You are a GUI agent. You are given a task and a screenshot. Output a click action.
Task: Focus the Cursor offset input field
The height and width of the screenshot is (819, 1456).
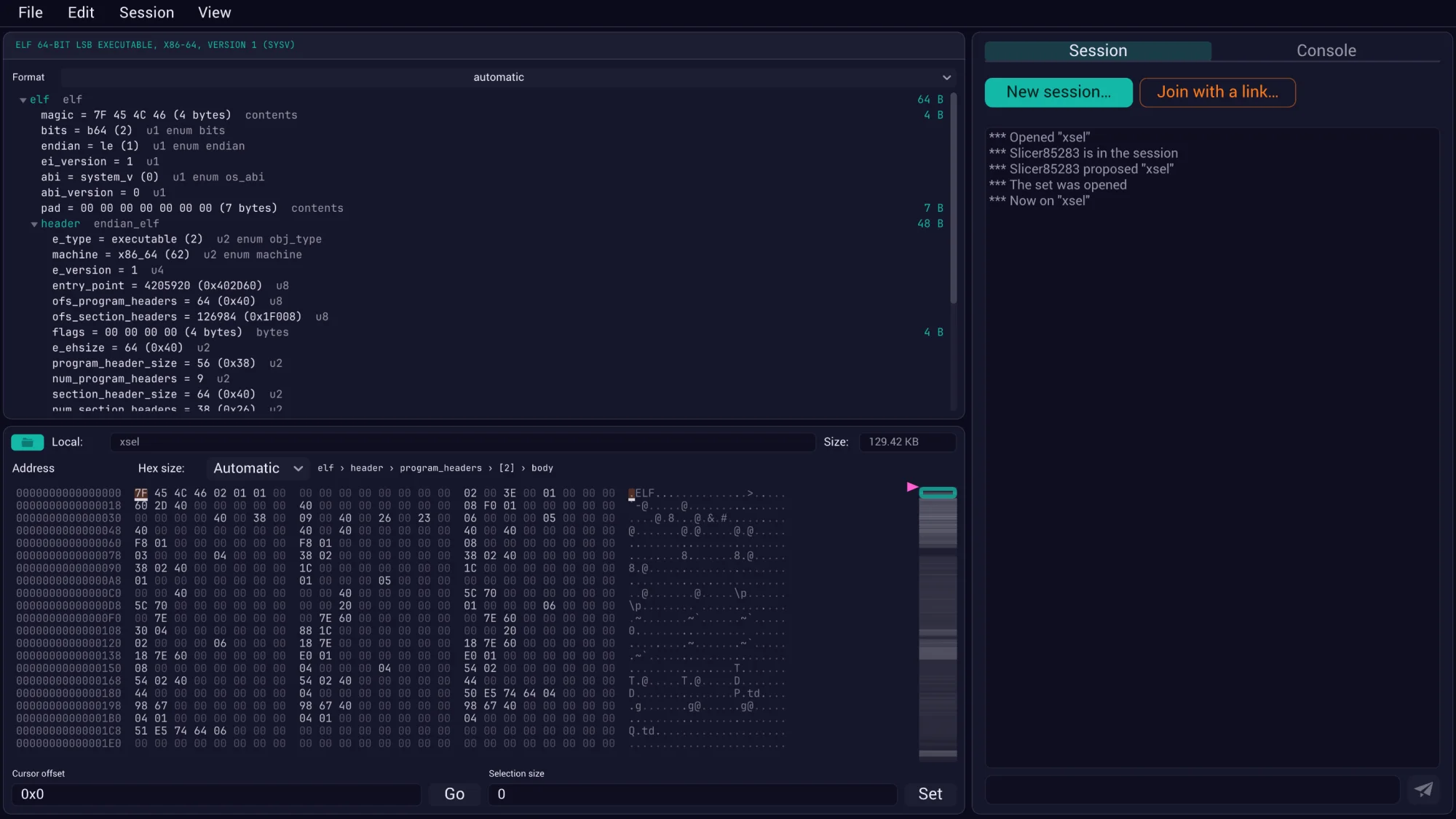click(217, 794)
